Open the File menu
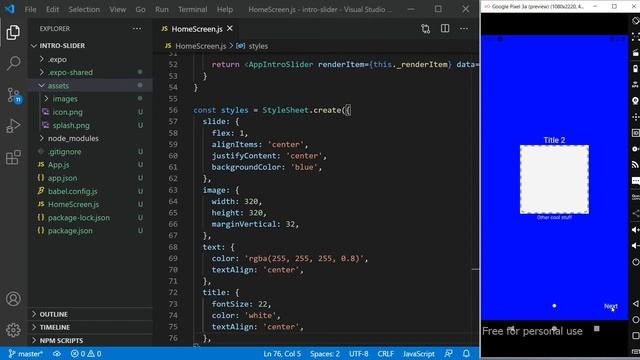 tap(31, 9)
